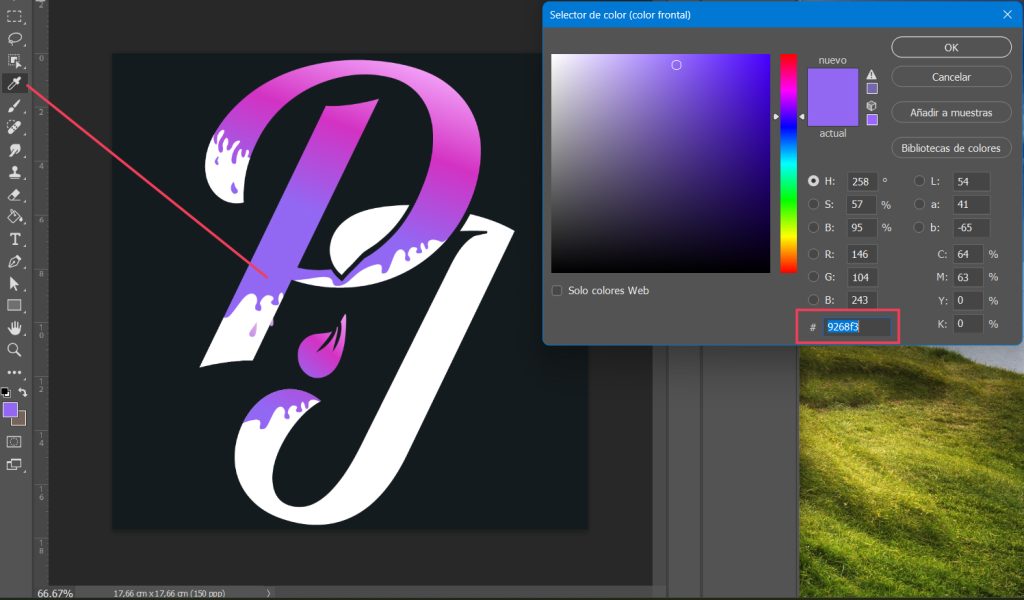Image resolution: width=1024 pixels, height=600 pixels.
Task: Select the Type text tool
Action: click(15, 239)
